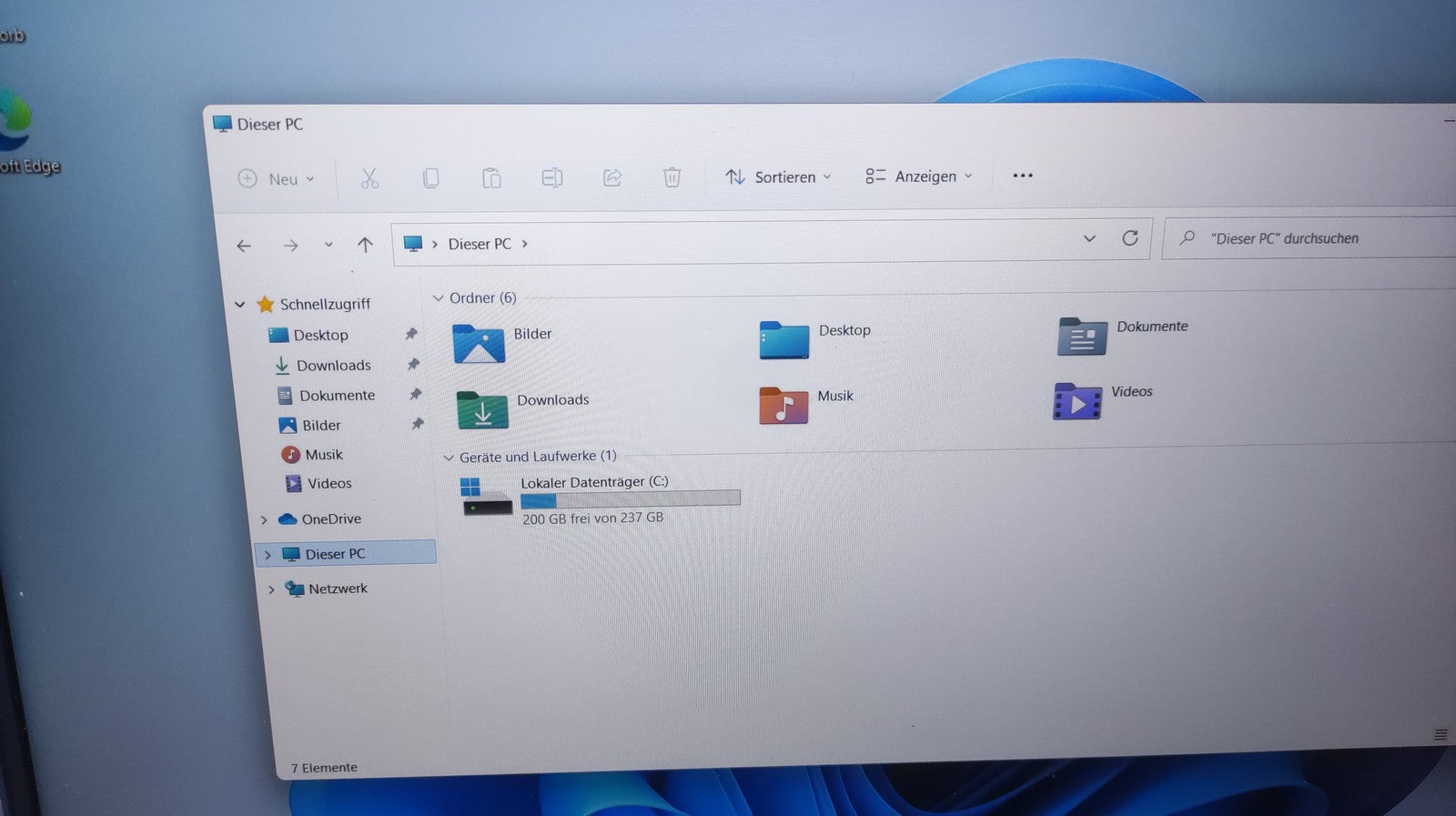Screen dimensions: 1456x816
Task: Select the Bilder folder icon
Action: click(479, 344)
